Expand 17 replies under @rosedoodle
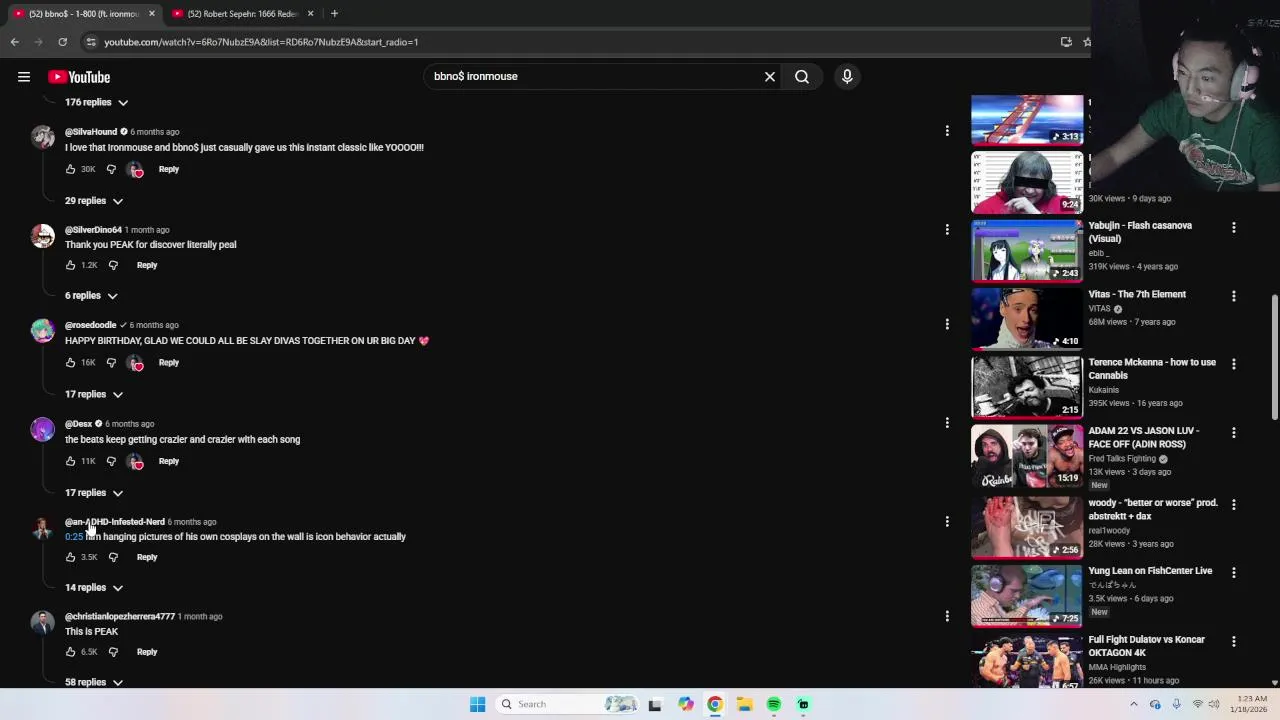 tap(94, 394)
